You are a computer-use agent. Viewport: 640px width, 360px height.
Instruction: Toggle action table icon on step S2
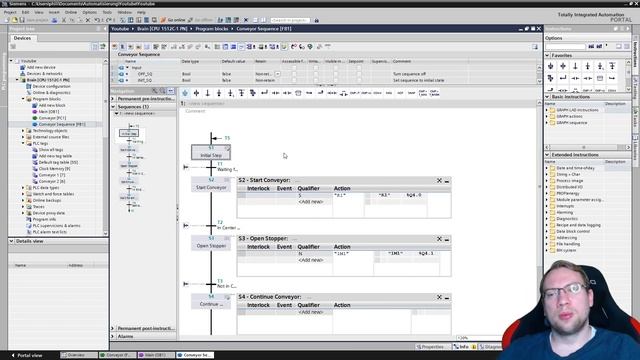point(227,180)
